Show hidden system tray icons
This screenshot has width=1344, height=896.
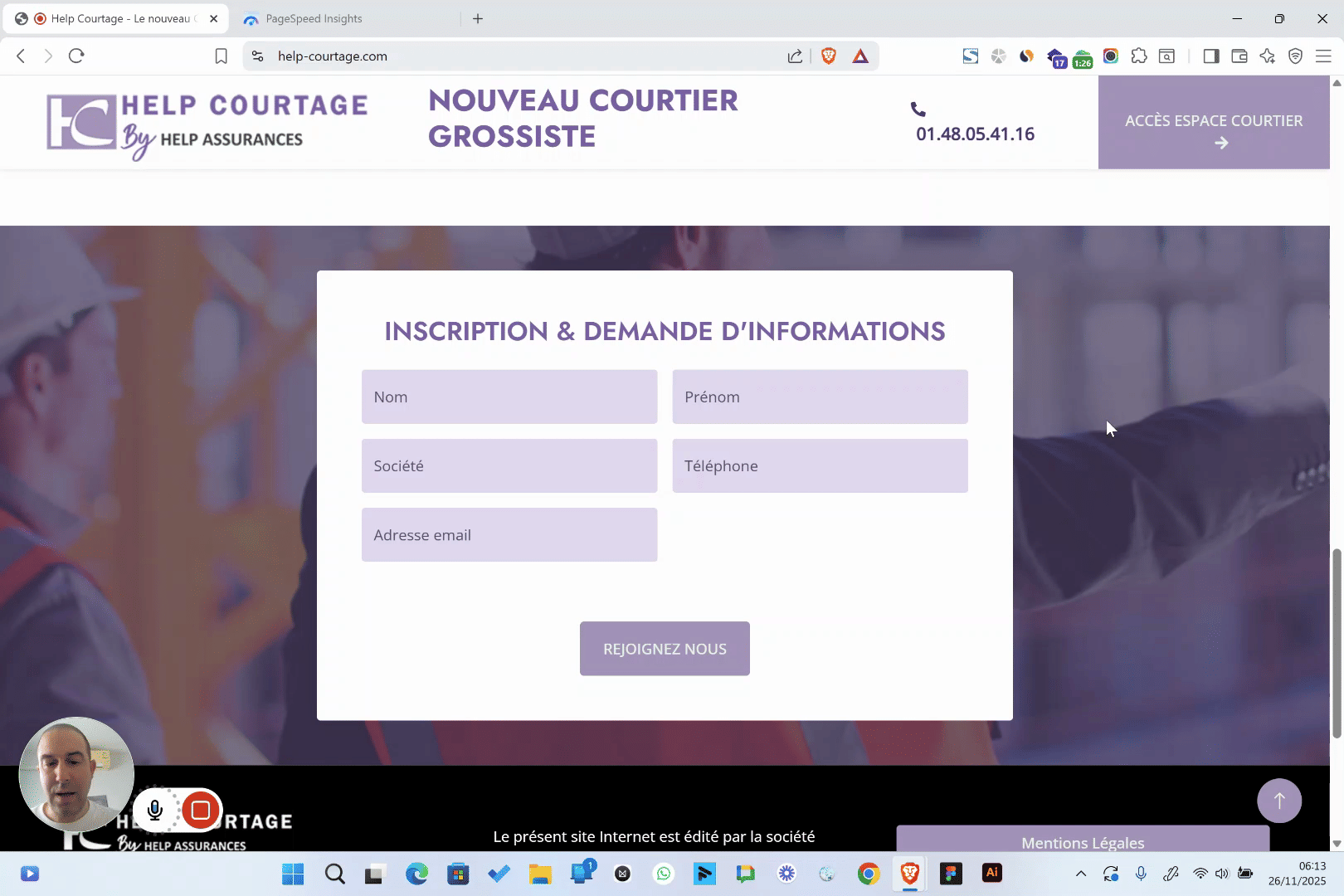[x=1080, y=873]
